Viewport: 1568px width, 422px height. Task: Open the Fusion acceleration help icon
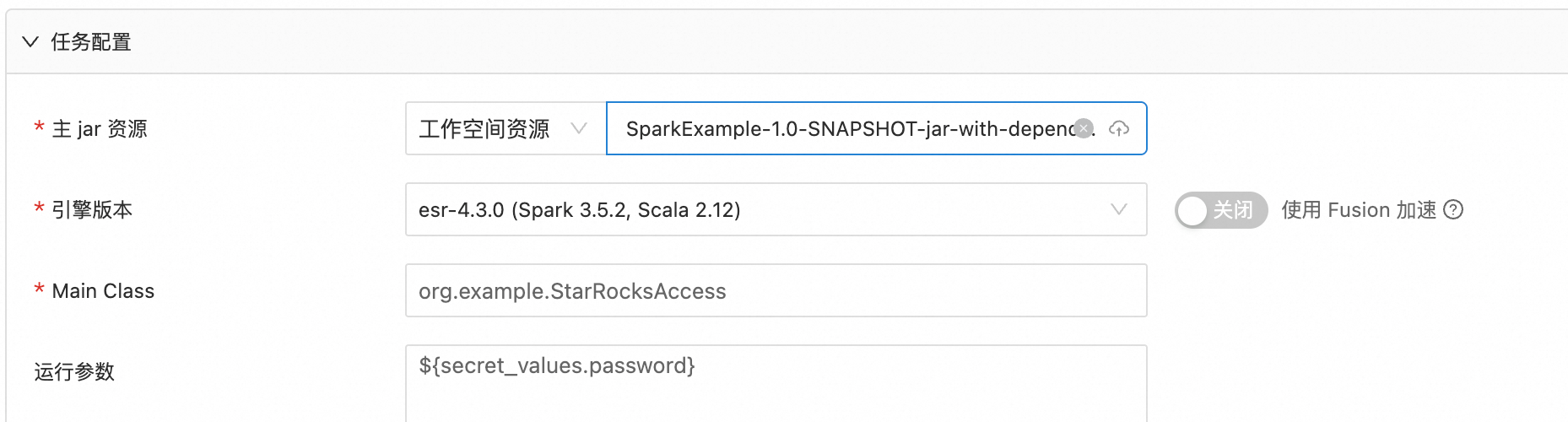point(1453,209)
